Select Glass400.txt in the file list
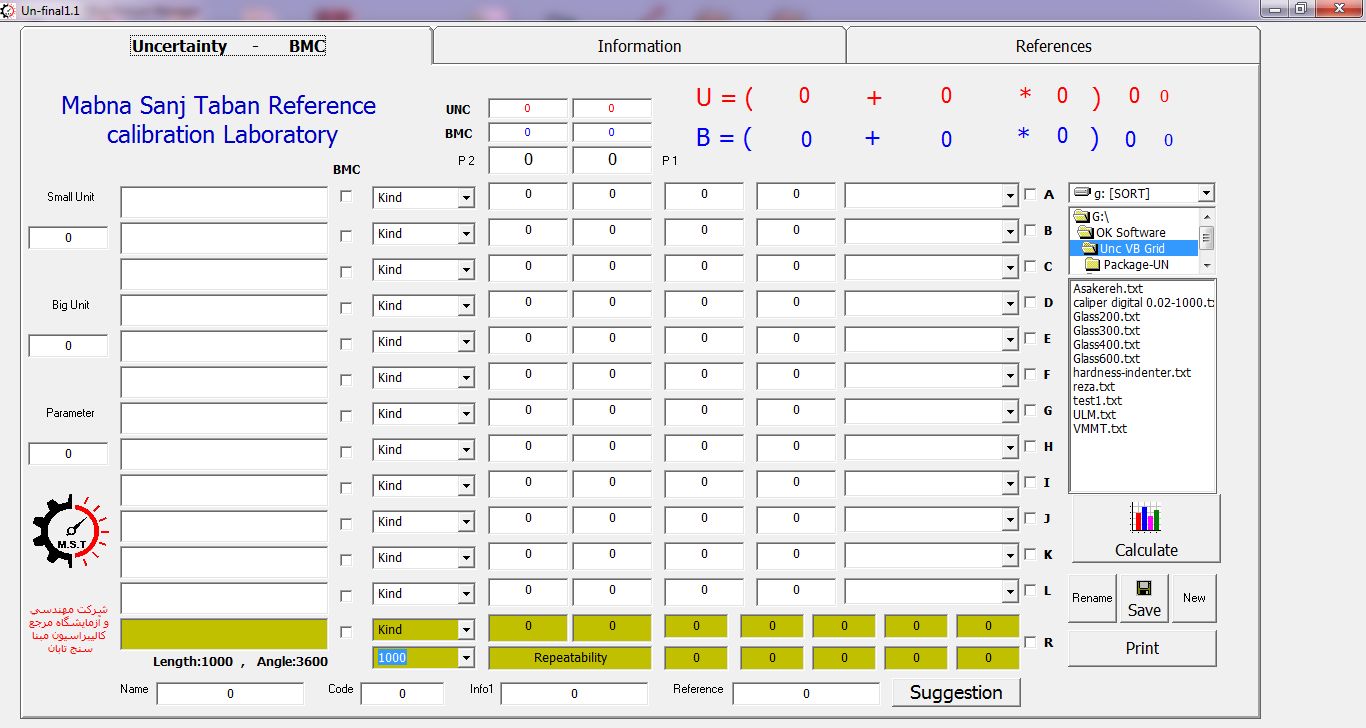 coord(1106,345)
